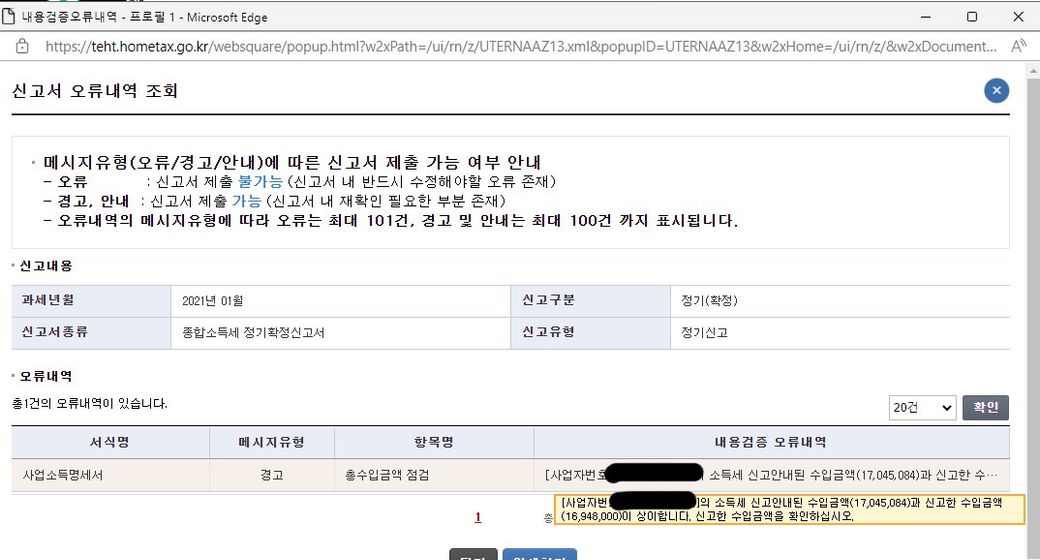Click the 내용검증 오류내역 column header
The height and width of the screenshot is (560, 1040).
(771, 442)
